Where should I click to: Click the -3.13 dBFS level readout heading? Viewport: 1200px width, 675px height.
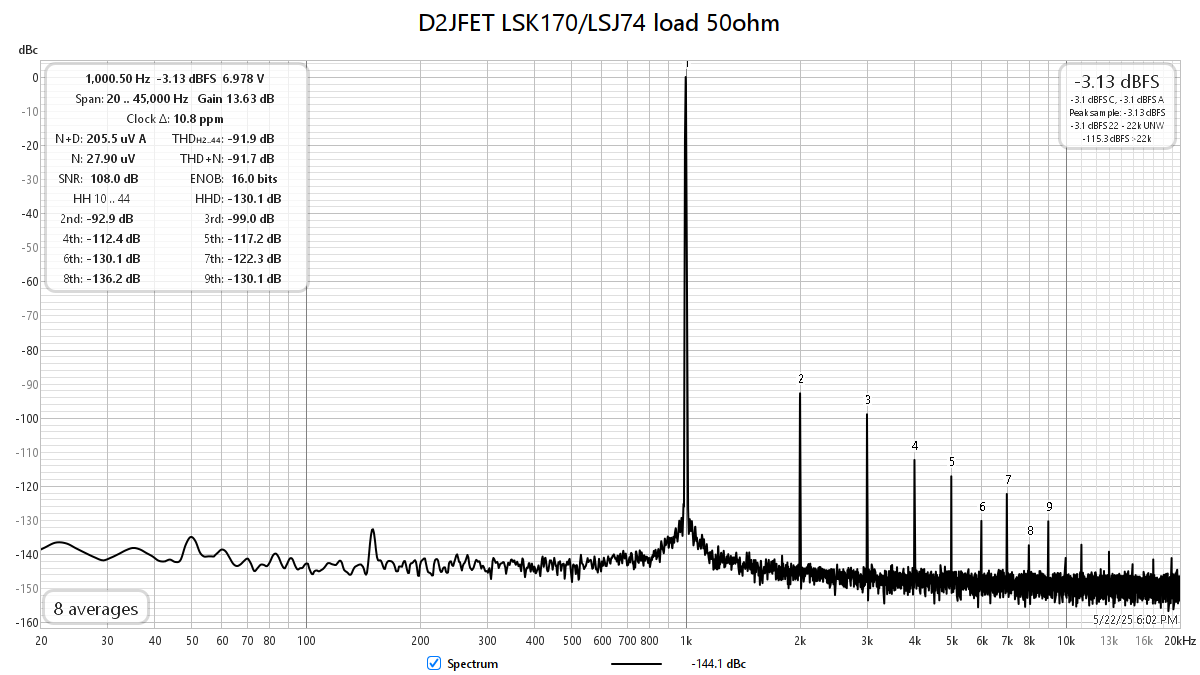pos(1116,82)
